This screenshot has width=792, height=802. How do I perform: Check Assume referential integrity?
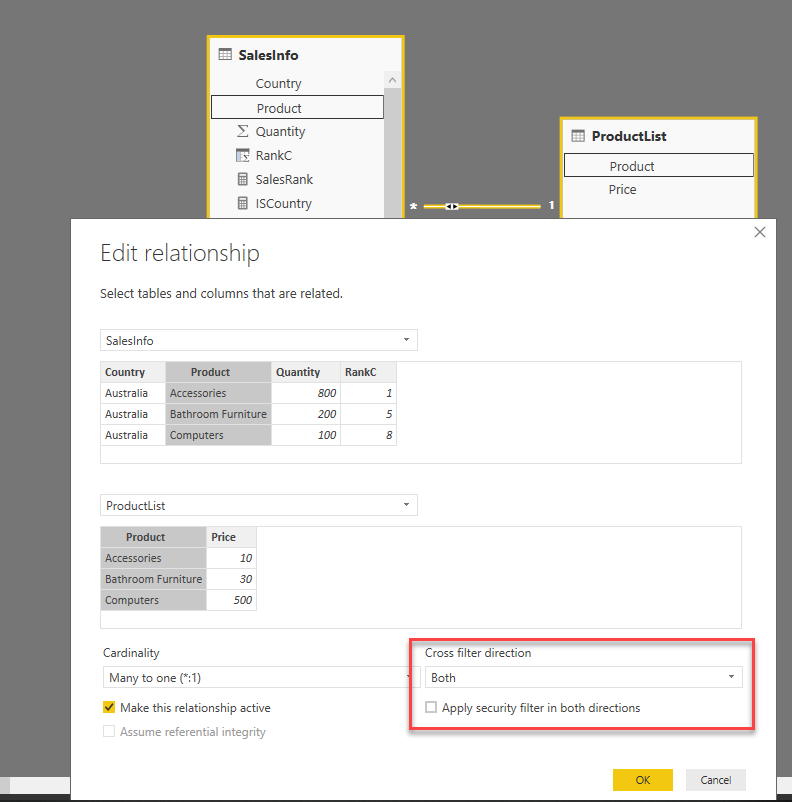(x=109, y=731)
